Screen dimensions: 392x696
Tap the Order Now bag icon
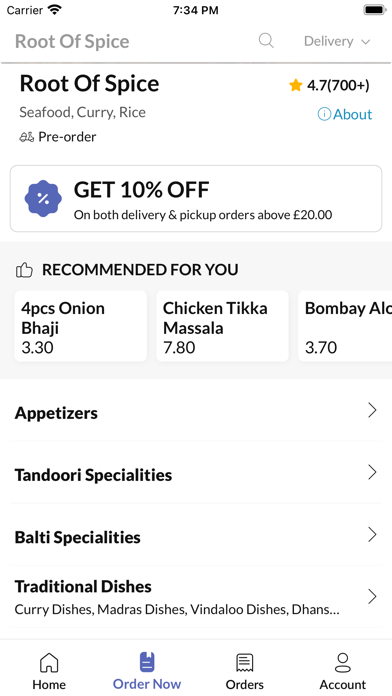pyautogui.click(x=147, y=661)
